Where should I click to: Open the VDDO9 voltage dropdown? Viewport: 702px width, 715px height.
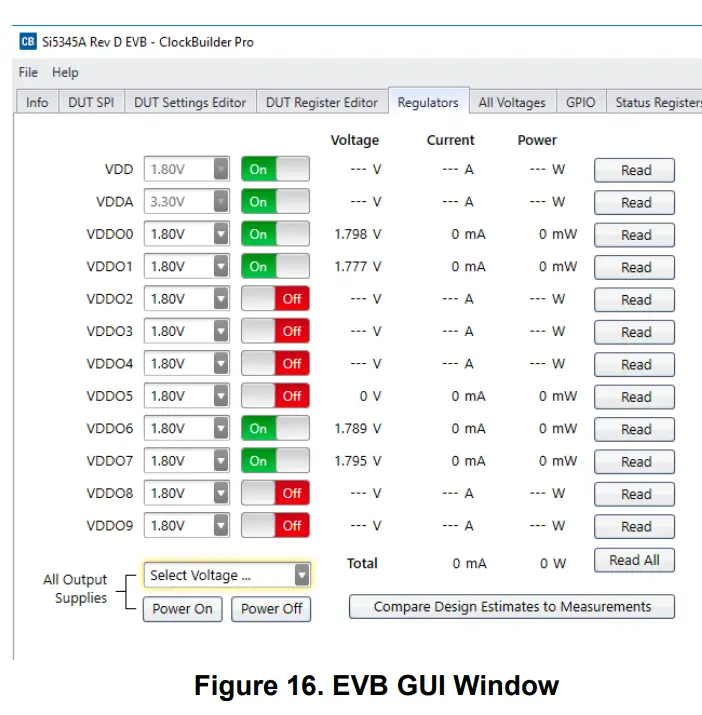coord(187,525)
